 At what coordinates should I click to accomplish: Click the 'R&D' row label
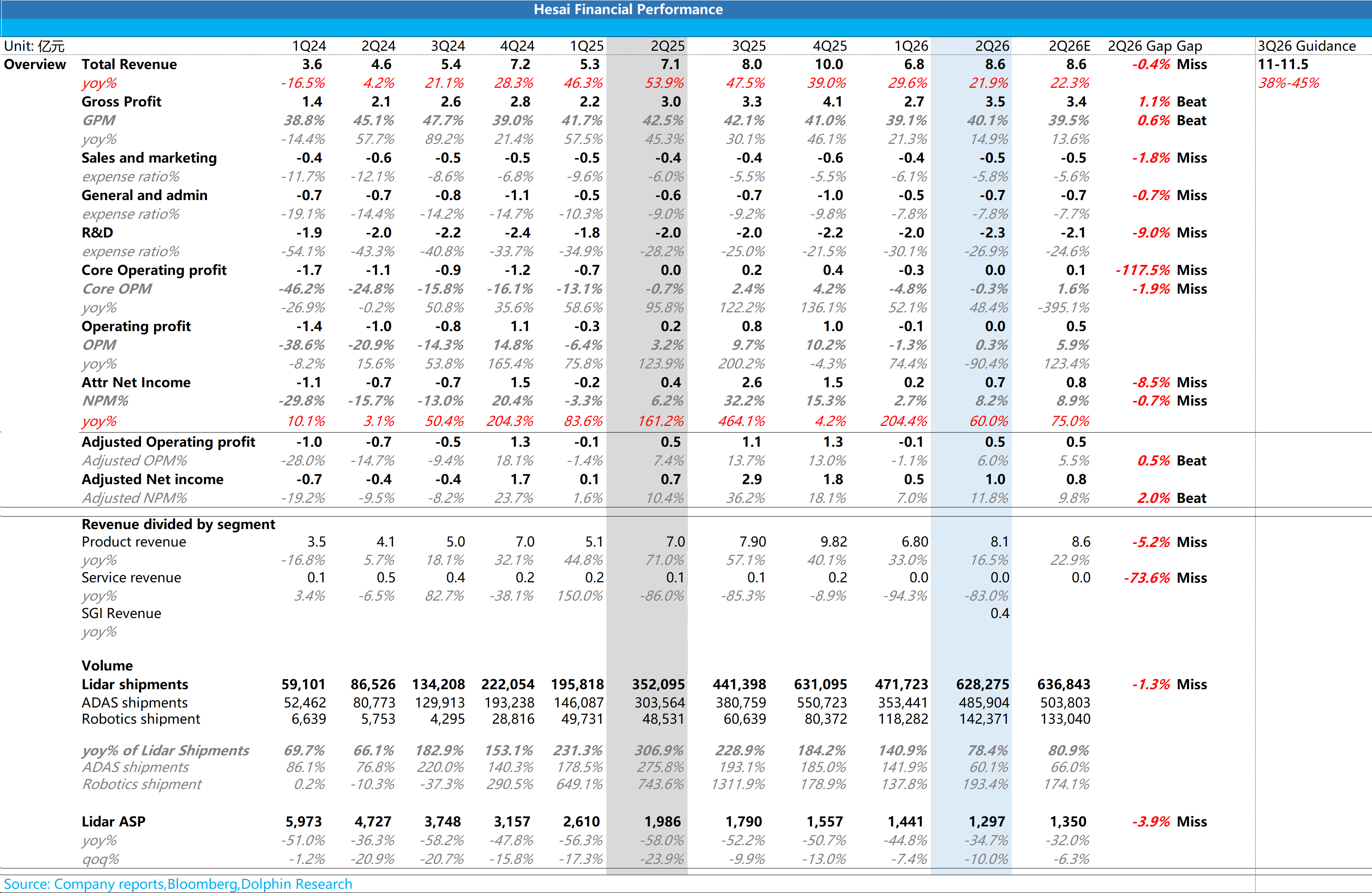click(x=97, y=233)
